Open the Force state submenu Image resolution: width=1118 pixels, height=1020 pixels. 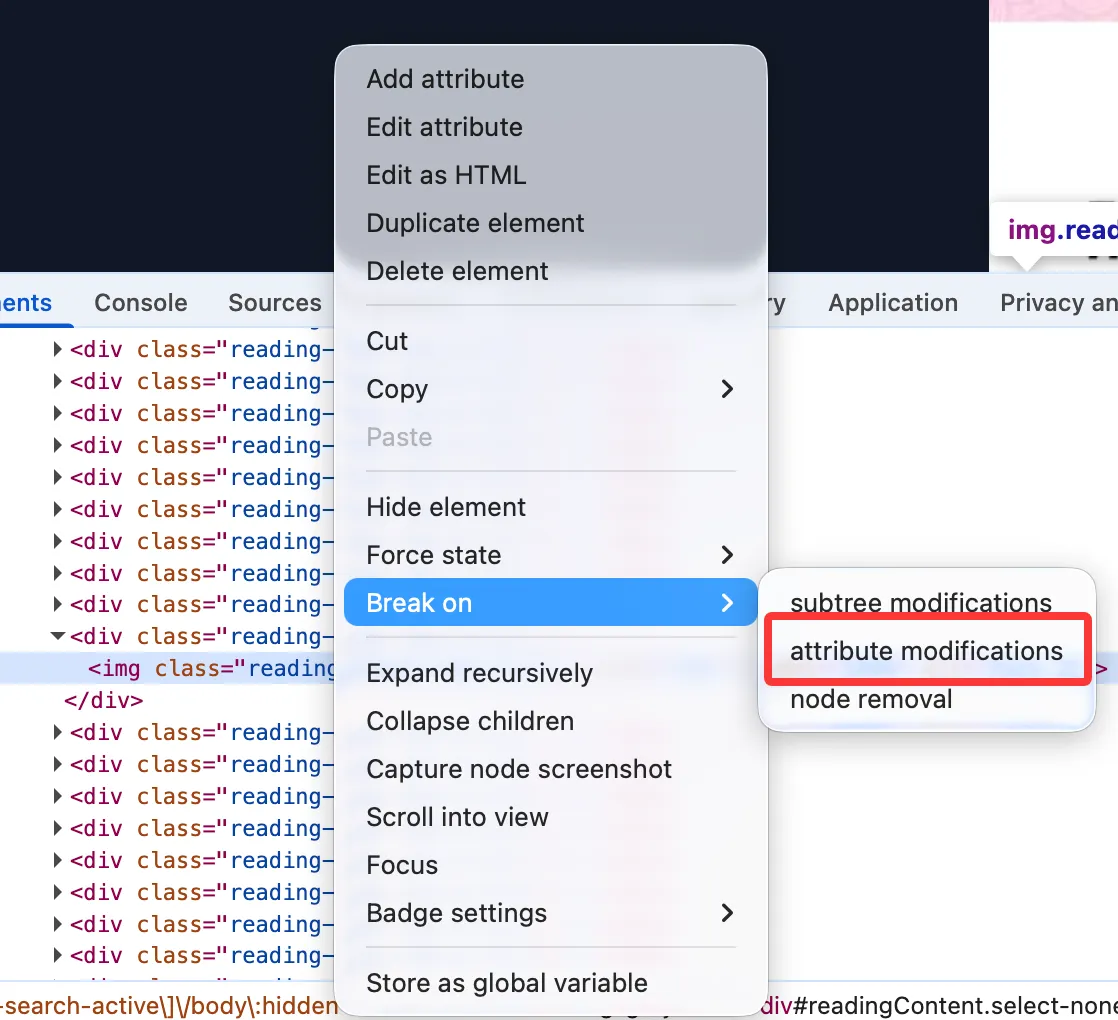pos(727,555)
